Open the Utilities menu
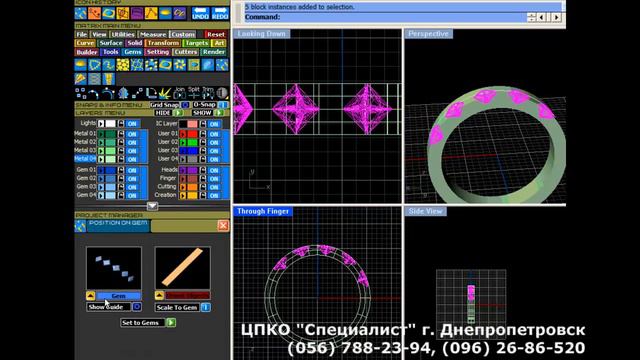The height and width of the screenshot is (360, 640). (123, 34)
